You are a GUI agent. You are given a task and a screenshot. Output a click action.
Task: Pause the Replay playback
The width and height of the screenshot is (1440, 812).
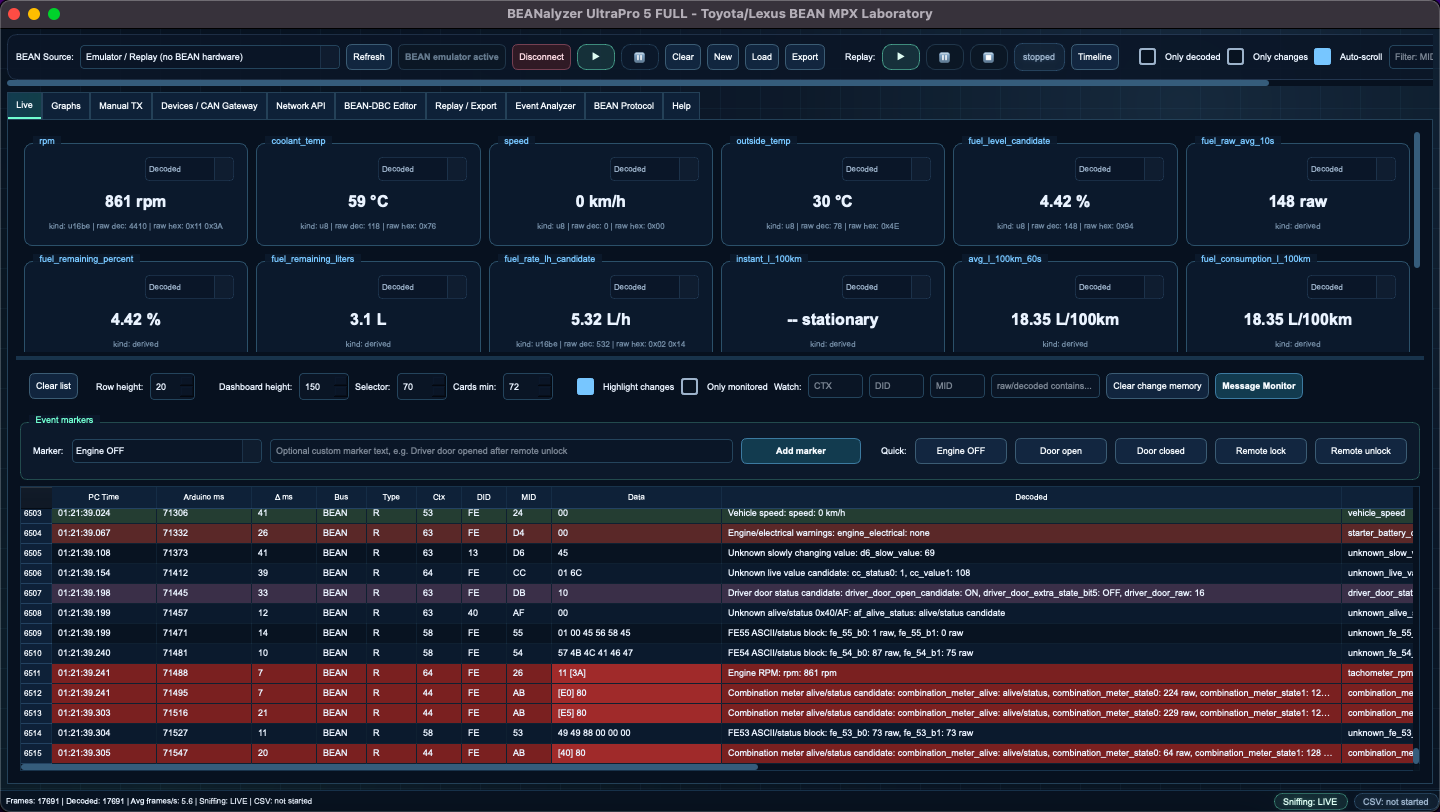(x=944, y=57)
